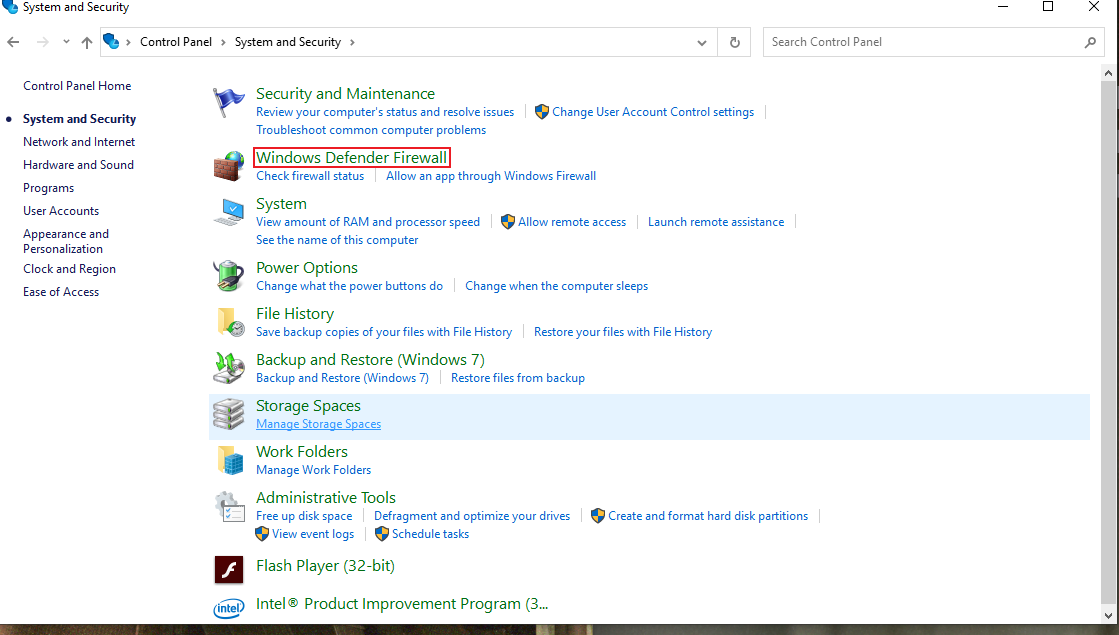Screen dimensions: 1119x635
Task: Expand chevron before Control Panel breadcrumb
Action: [x=128, y=42]
